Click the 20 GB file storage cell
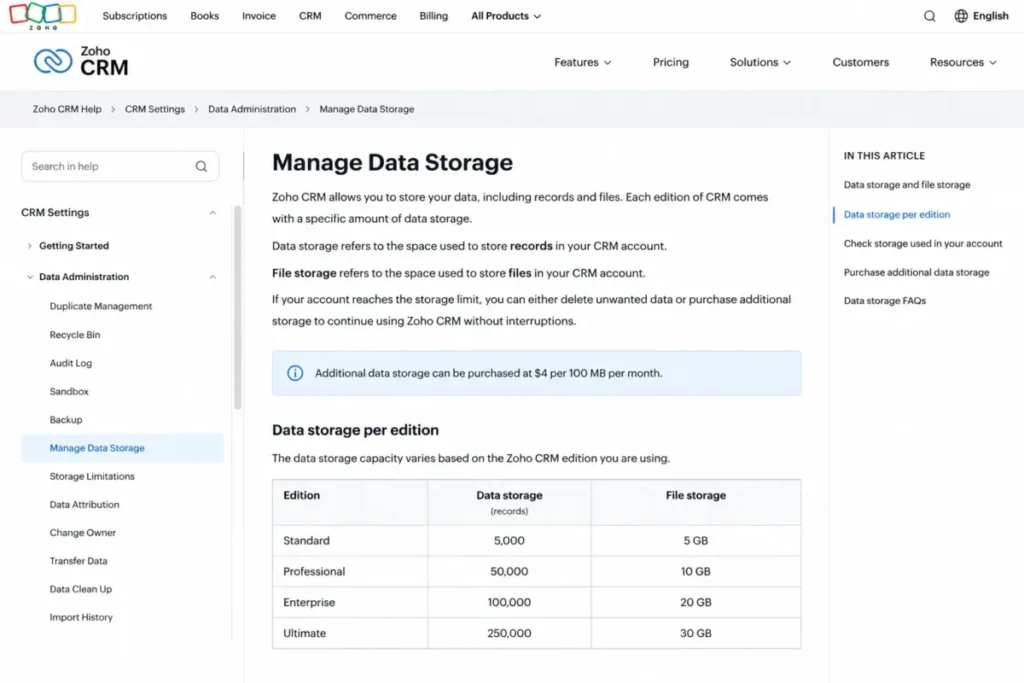Viewport: 1024px width, 683px height. 696,602
